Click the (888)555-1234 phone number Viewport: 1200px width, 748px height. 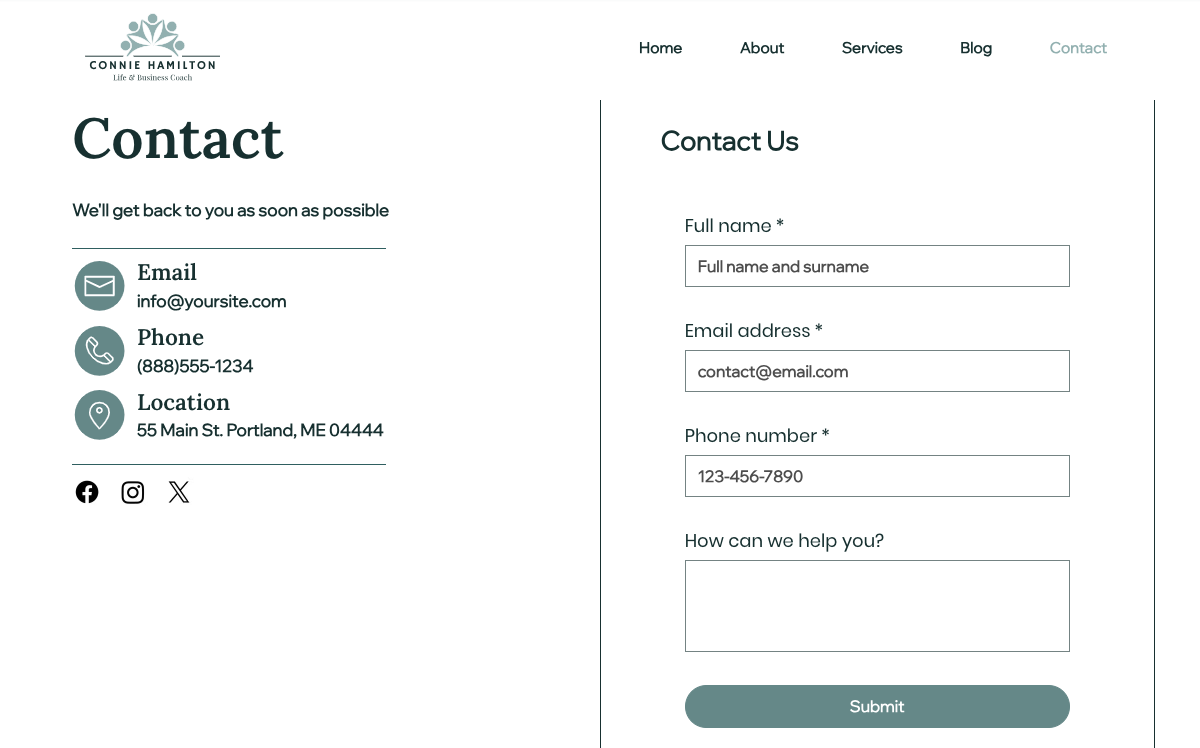pyautogui.click(x=195, y=367)
